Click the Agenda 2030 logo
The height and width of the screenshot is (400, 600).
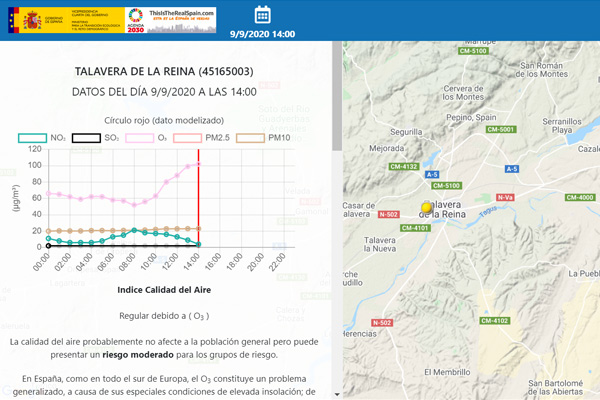(135, 20)
